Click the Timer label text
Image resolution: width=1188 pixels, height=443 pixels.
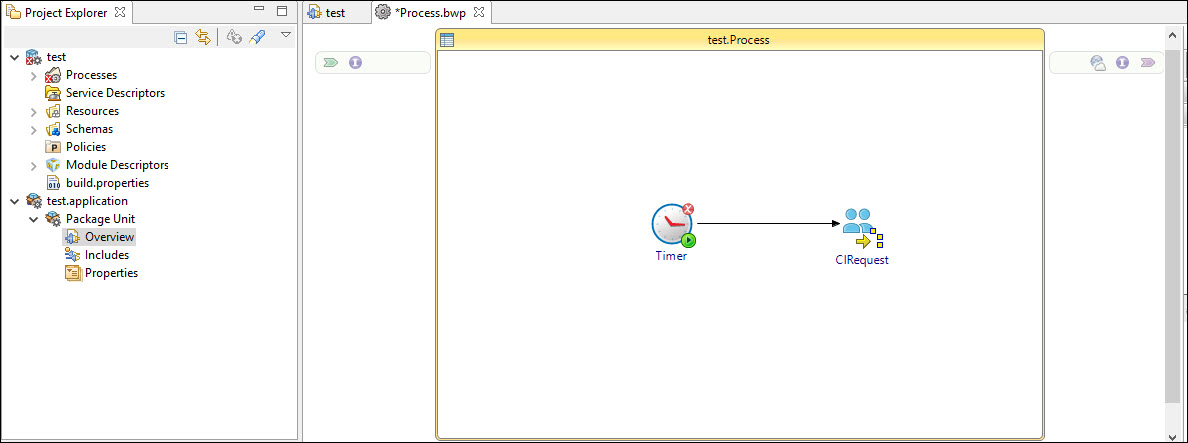click(671, 256)
